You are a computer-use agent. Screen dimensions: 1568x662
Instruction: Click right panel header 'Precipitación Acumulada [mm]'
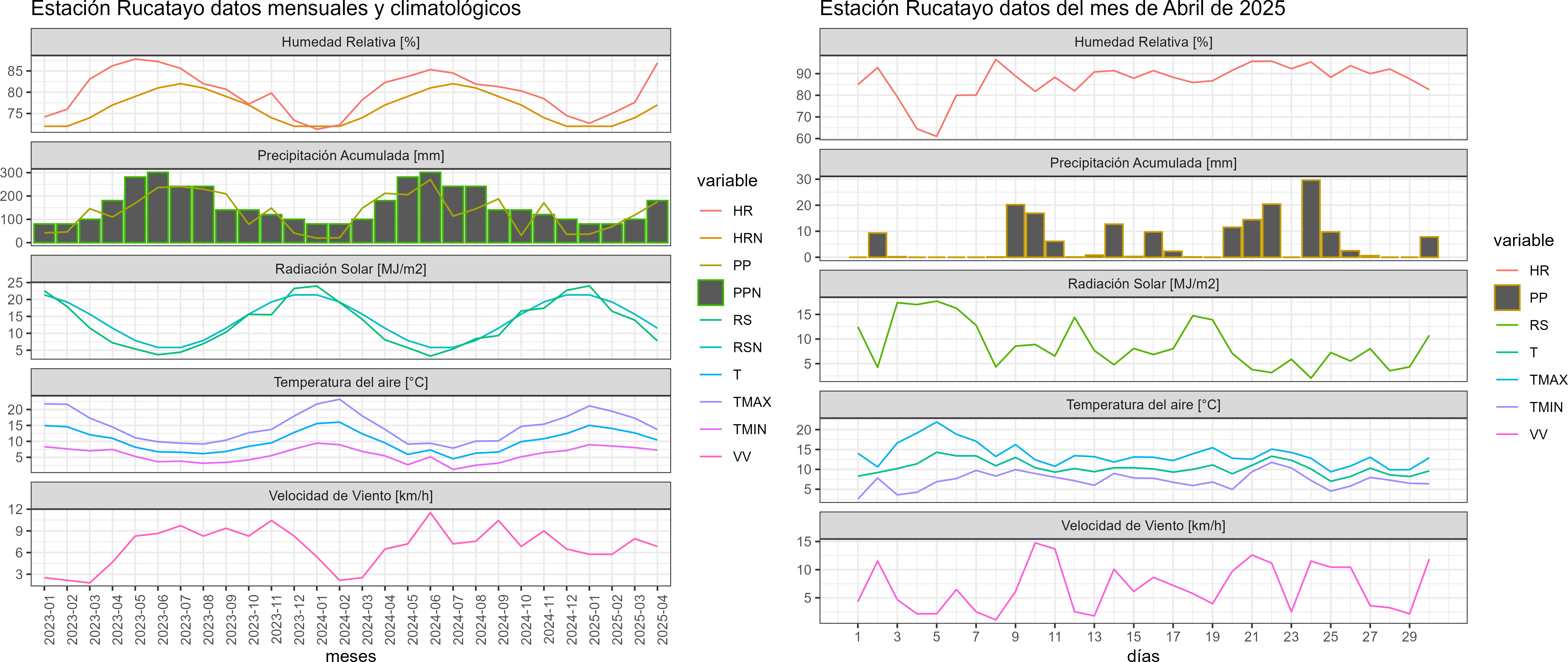(1143, 163)
